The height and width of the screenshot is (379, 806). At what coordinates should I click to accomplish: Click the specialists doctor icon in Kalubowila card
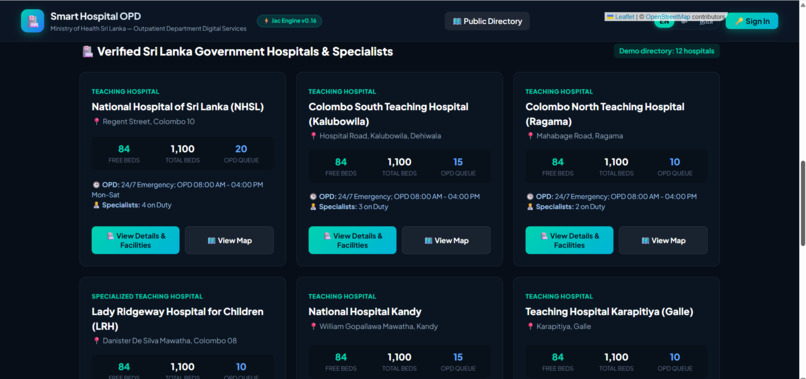click(313, 207)
